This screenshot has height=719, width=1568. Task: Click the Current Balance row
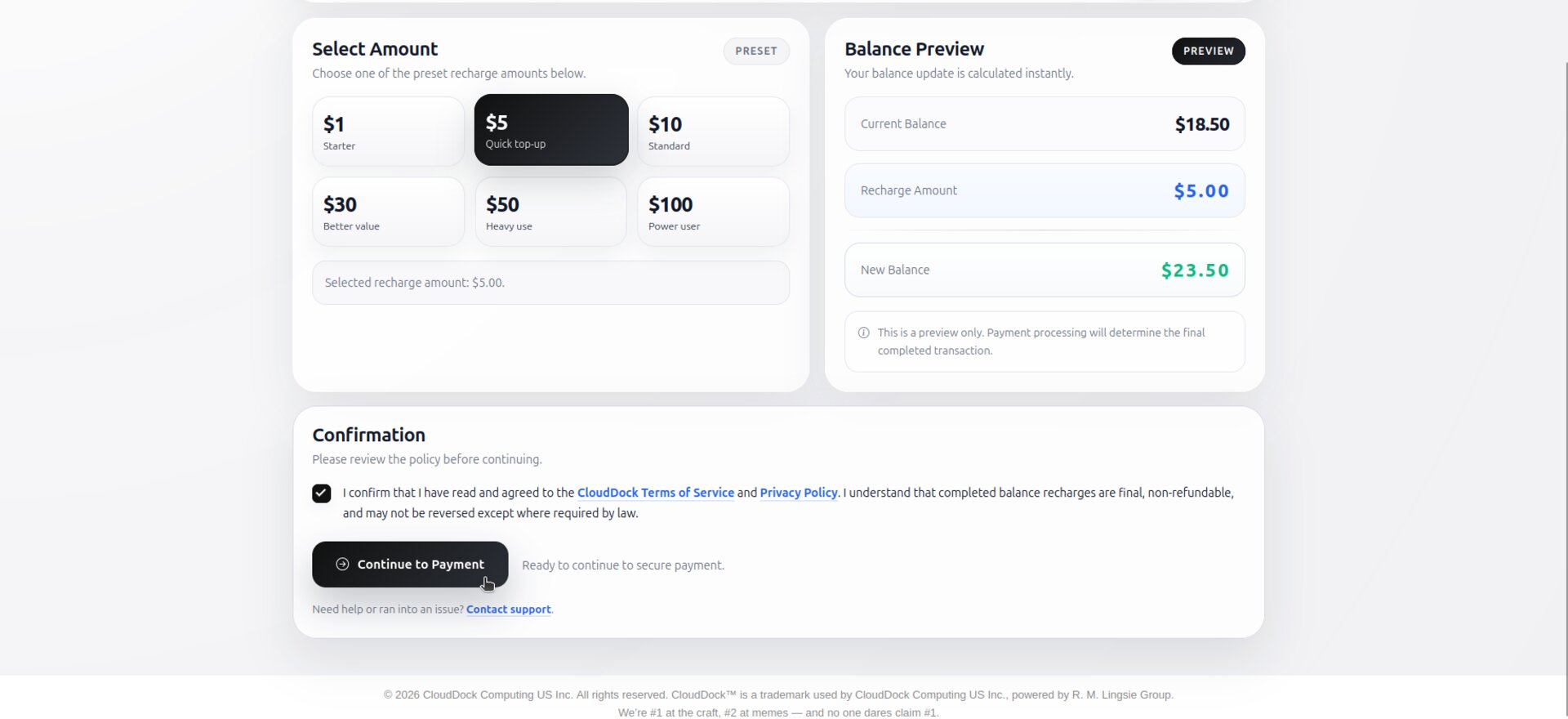click(1045, 124)
